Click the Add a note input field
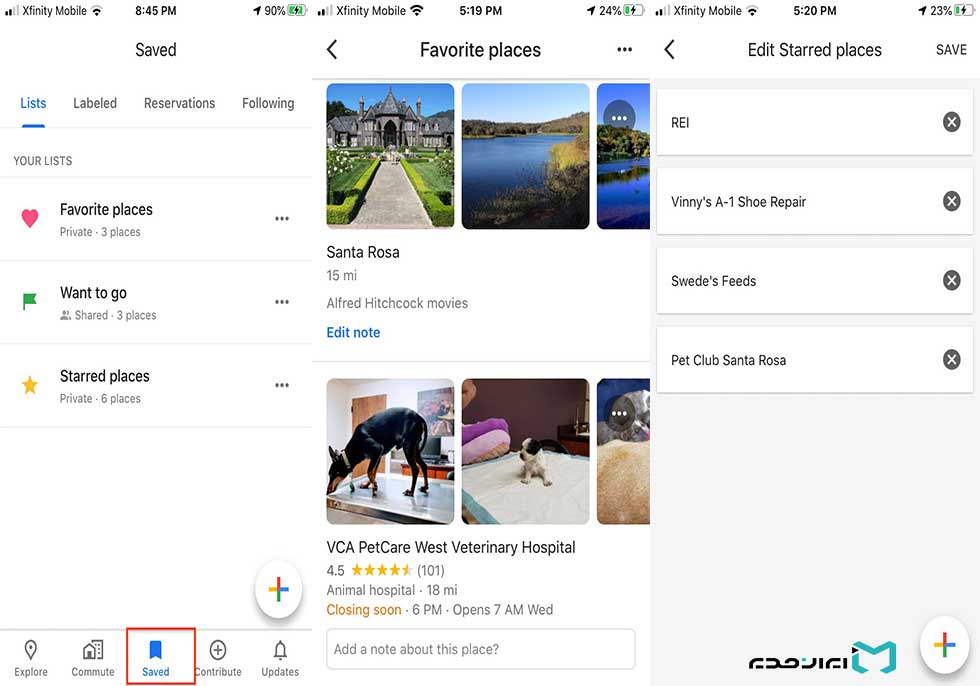The image size is (980, 686). pyautogui.click(x=481, y=649)
